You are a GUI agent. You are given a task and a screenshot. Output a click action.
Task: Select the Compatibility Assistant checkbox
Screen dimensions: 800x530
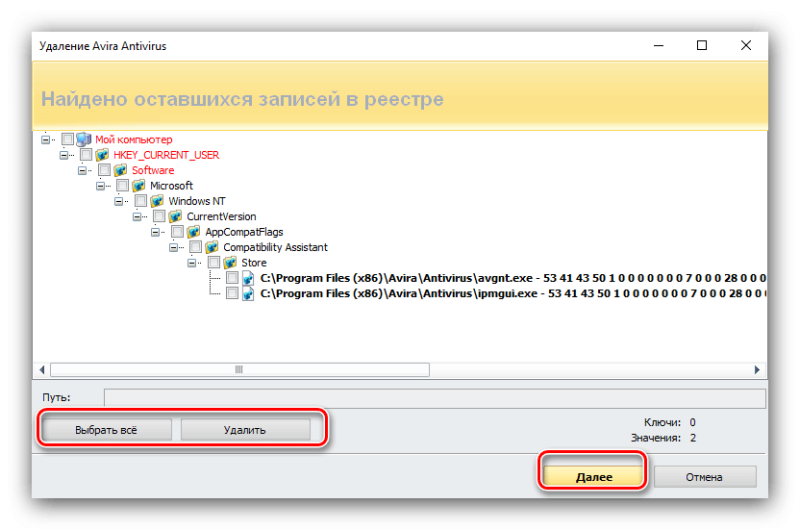pos(196,247)
